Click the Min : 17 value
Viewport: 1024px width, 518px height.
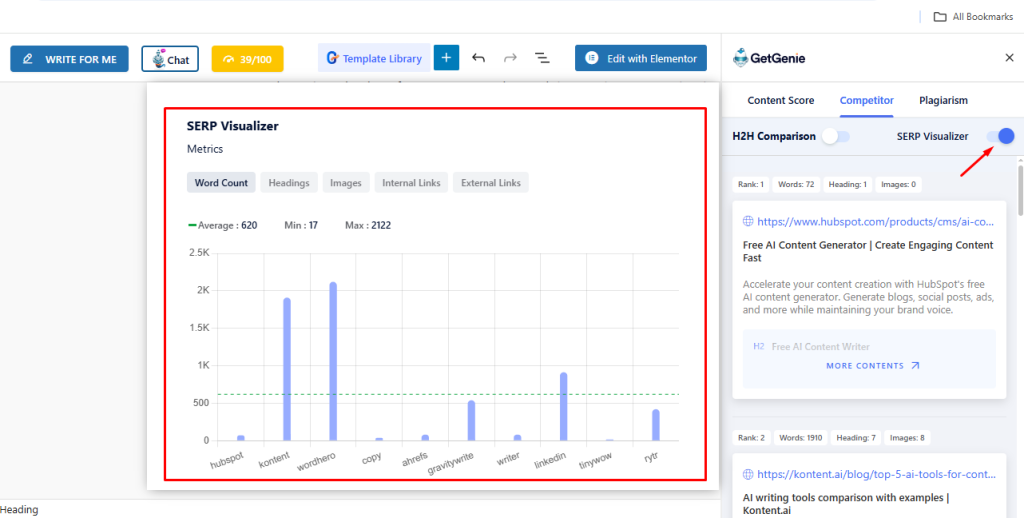301,225
